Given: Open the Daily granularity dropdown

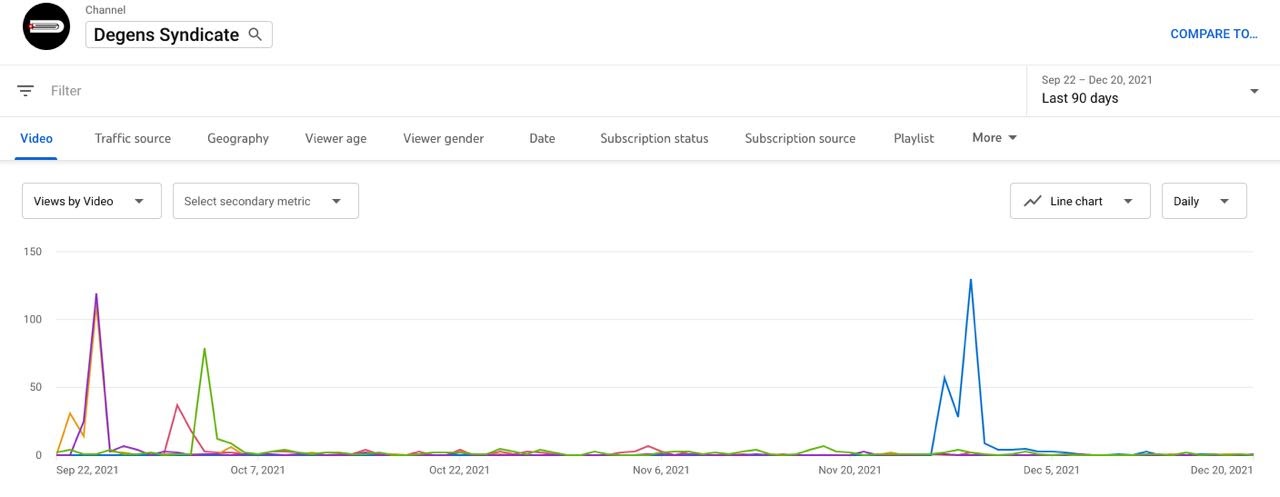Looking at the screenshot, I should click(x=1203, y=201).
